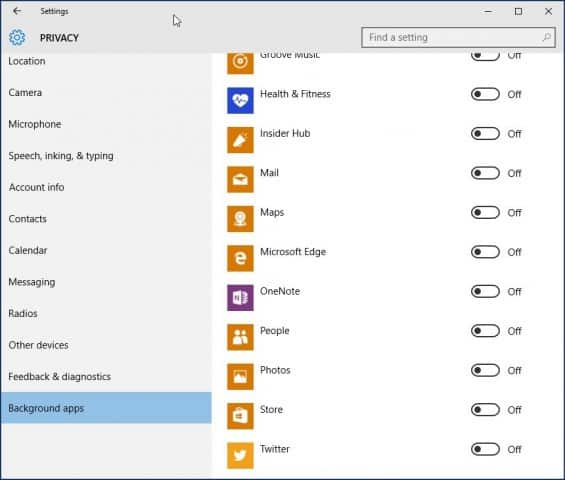This screenshot has width=565, height=480.
Task: Click the People app icon
Action: (240, 337)
